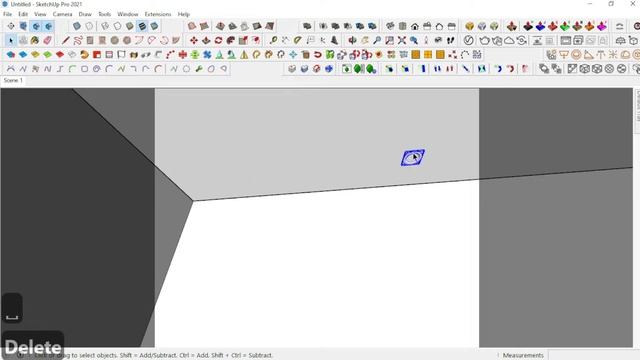
Task: Switch to Wireframe face style
Action: tap(105, 27)
